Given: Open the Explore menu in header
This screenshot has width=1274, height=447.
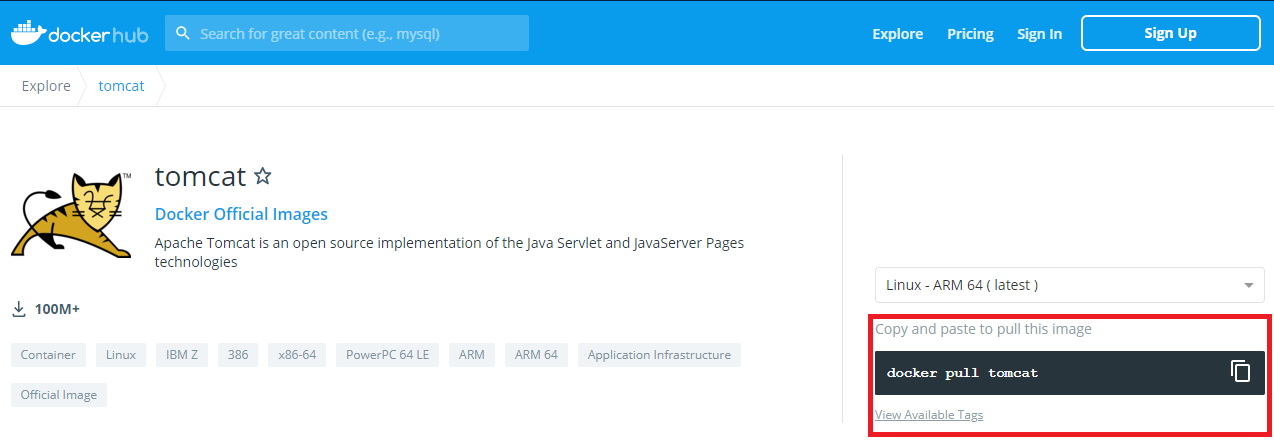Looking at the screenshot, I should (x=897, y=33).
